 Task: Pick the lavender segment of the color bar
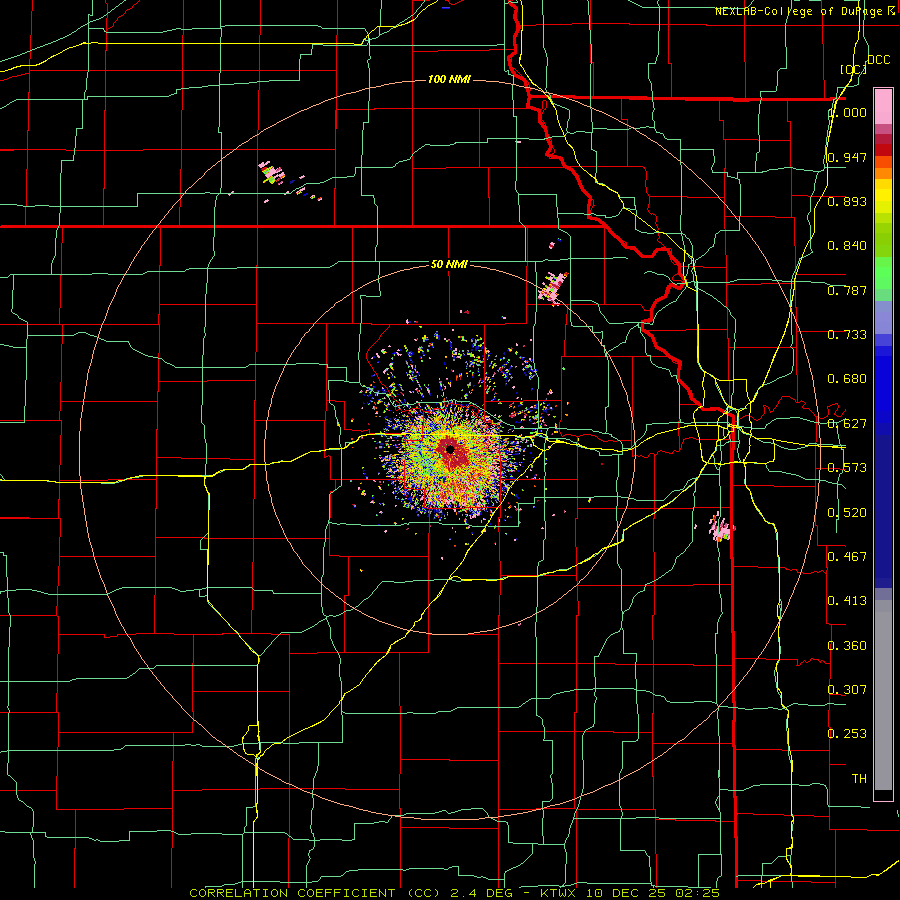883,317
